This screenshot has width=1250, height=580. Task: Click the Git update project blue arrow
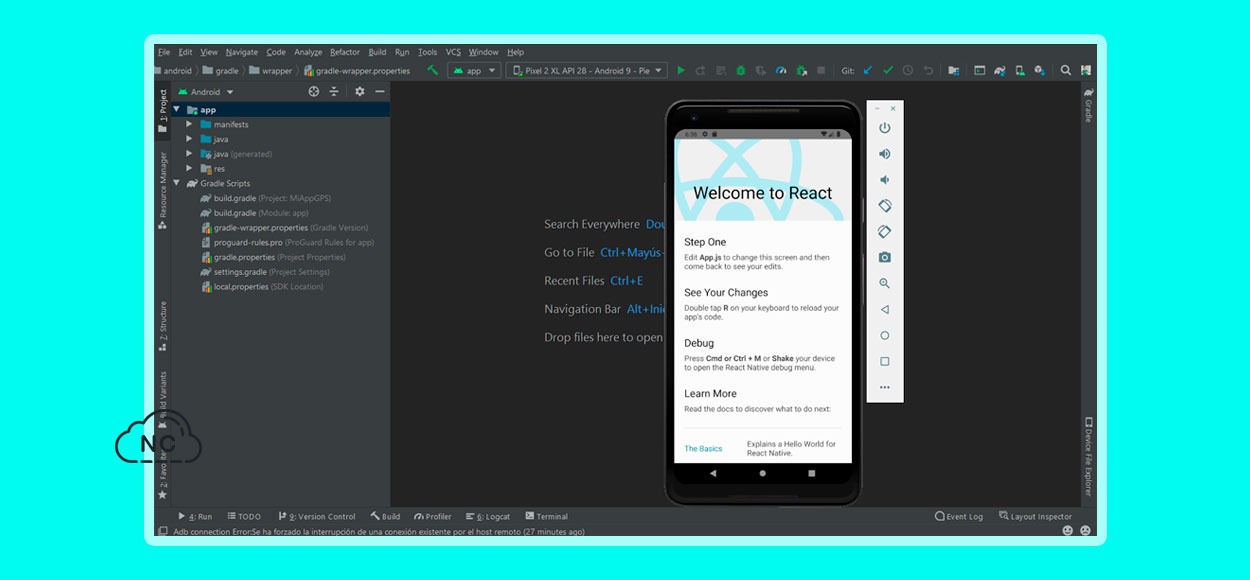(868, 71)
